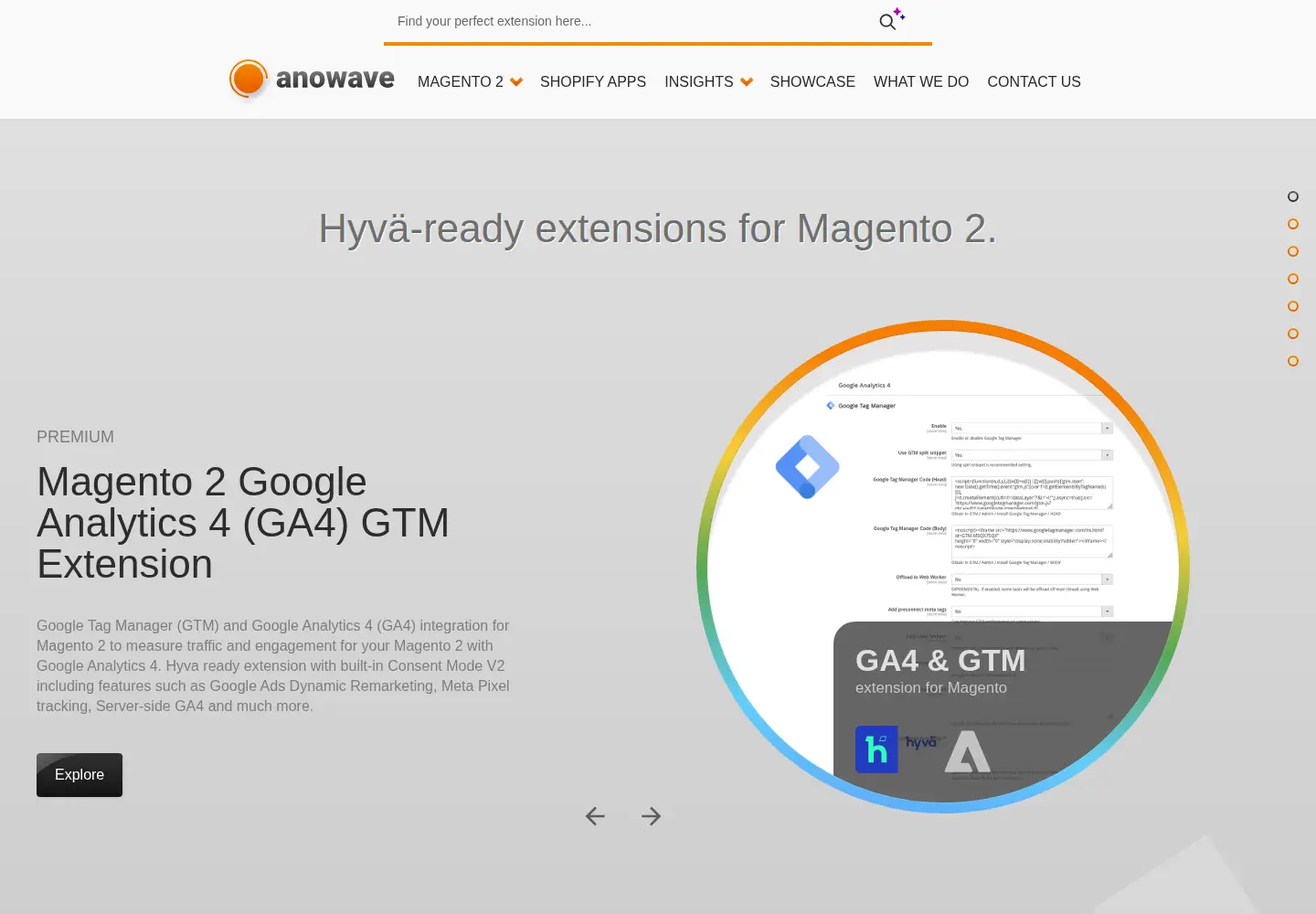Select the sixth slide indicator dot
This screenshot has height=914, width=1316.
(1293, 334)
